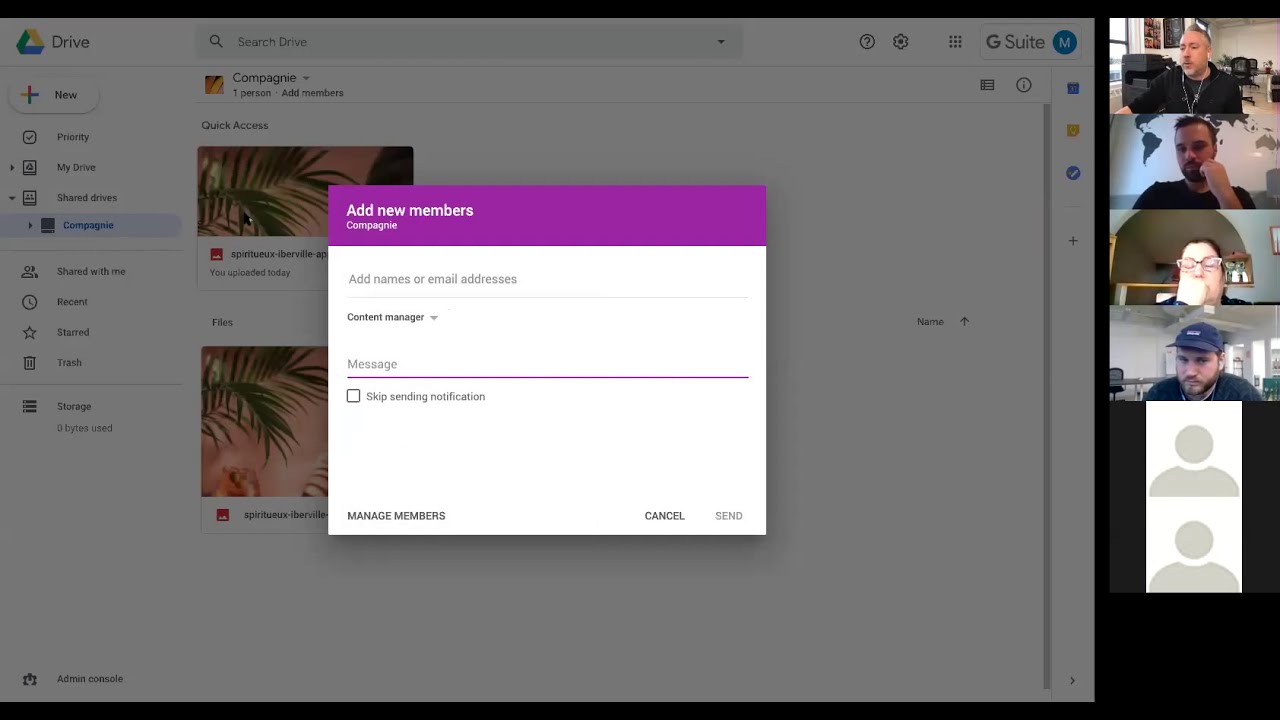Click the add add-ons plus icon
The height and width of the screenshot is (720, 1280).
click(x=1073, y=241)
